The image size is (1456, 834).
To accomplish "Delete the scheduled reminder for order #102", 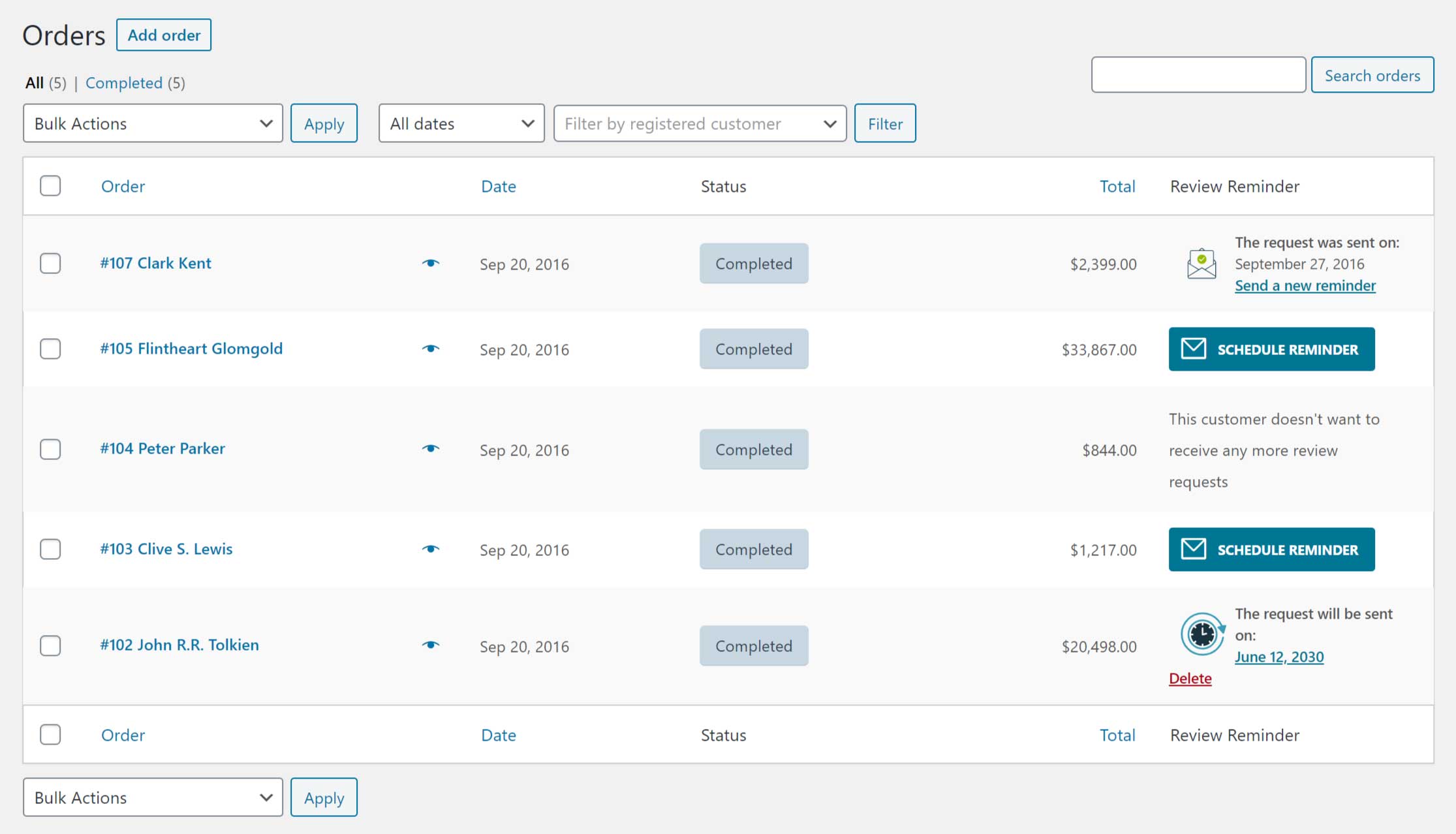I will point(1190,679).
